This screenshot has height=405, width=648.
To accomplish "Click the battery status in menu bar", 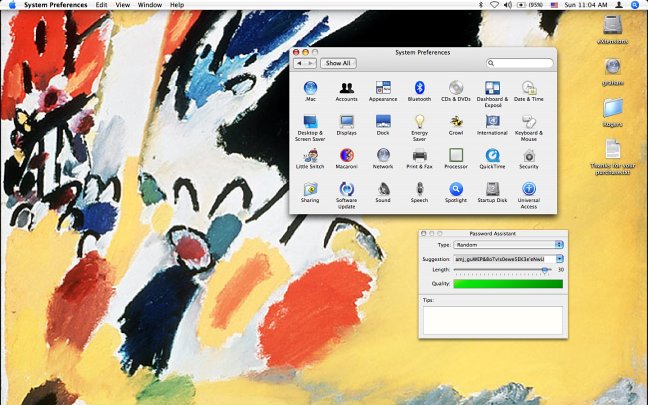I will point(530,5).
